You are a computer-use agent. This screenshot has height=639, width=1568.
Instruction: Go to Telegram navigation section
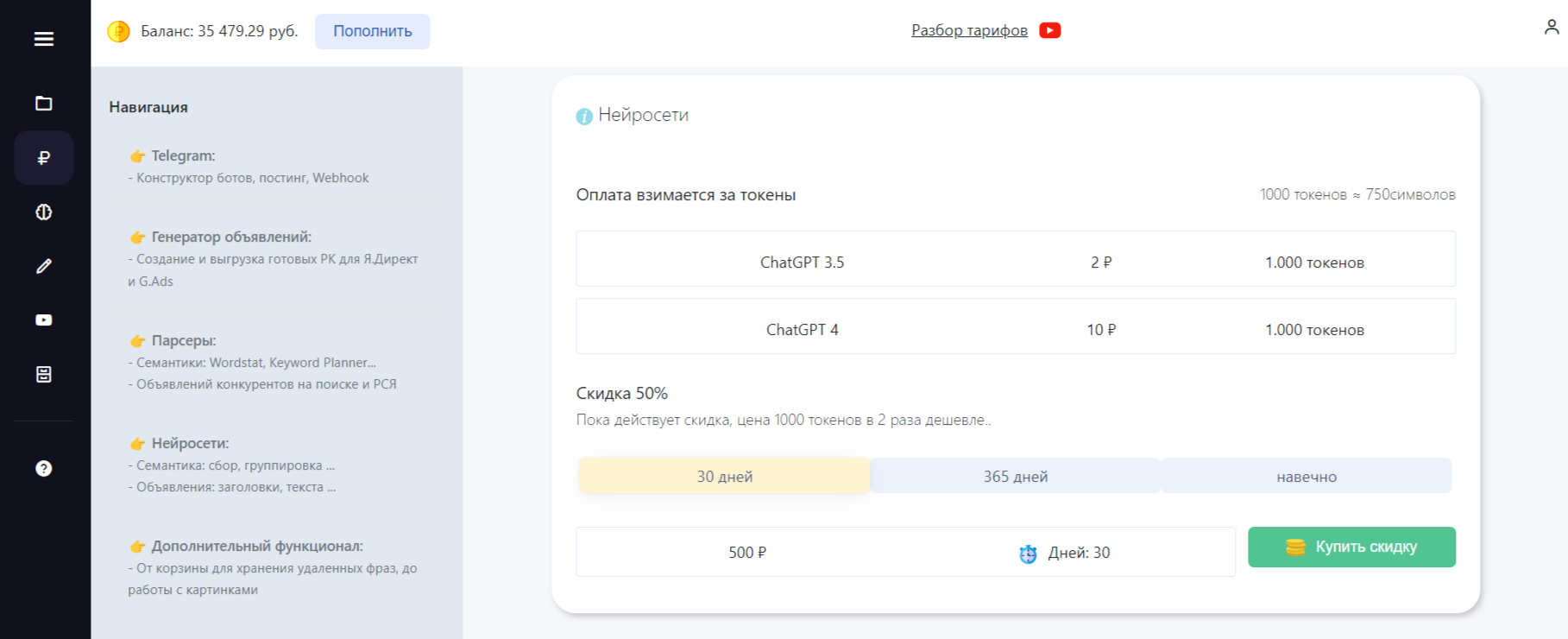(276, 167)
